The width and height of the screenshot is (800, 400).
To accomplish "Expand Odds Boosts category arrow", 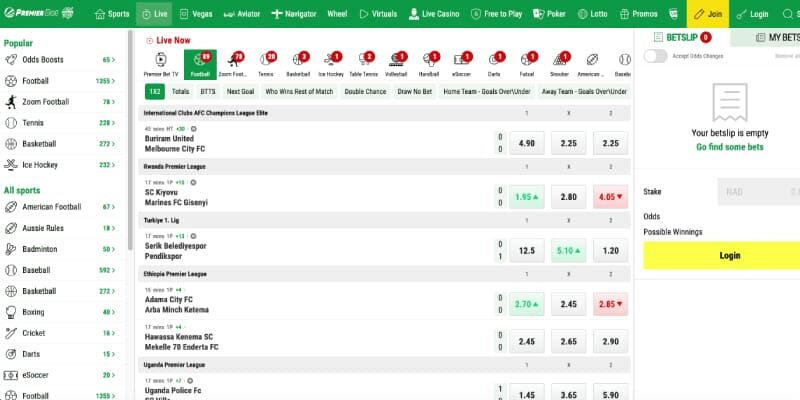I will point(113,60).
